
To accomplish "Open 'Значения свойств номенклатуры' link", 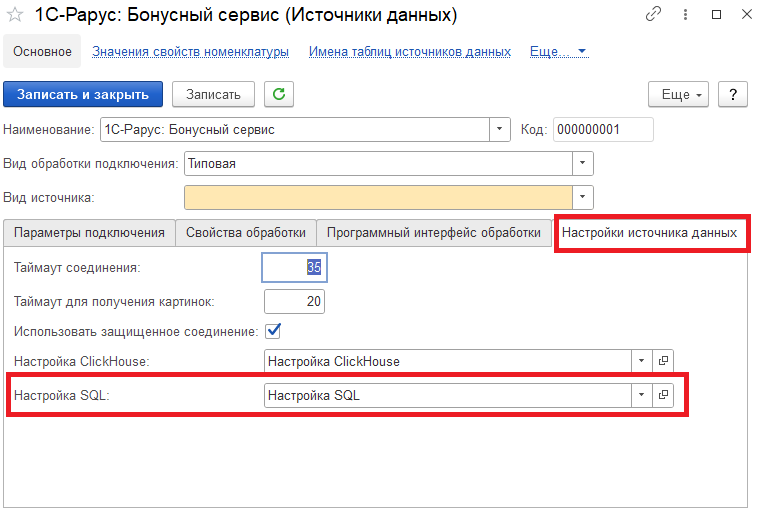I will point(190,51).
